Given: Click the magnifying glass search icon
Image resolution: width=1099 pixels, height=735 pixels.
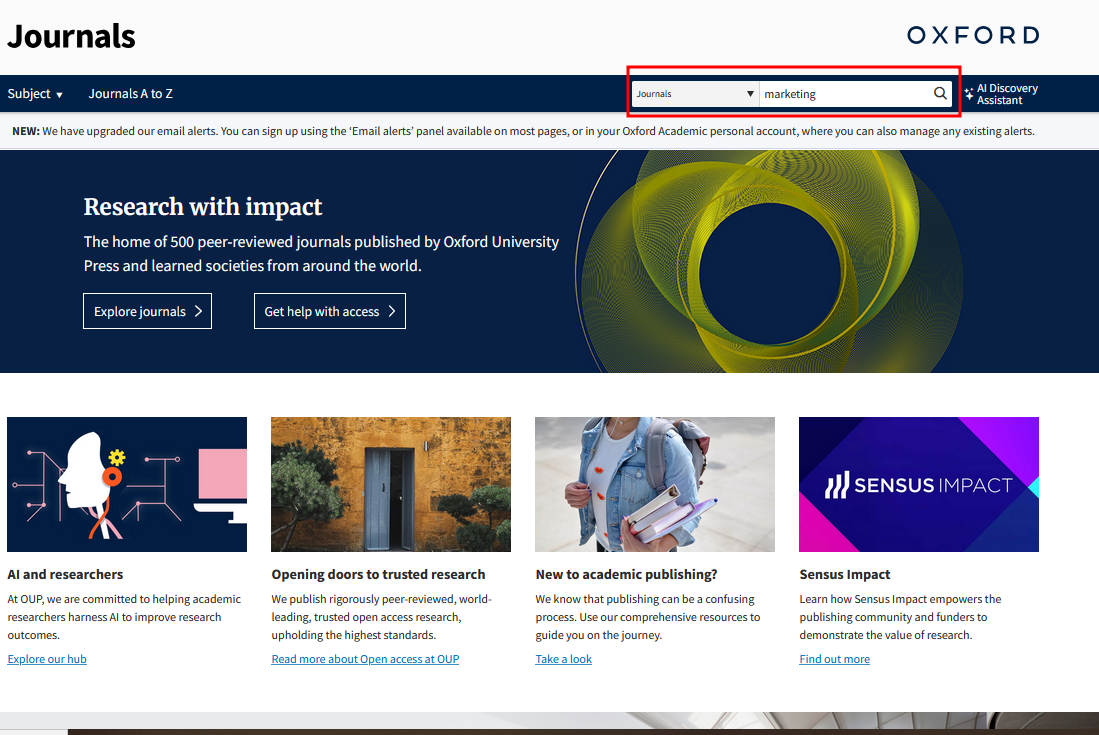Looking at the screenshot, I should coord(940,94).
